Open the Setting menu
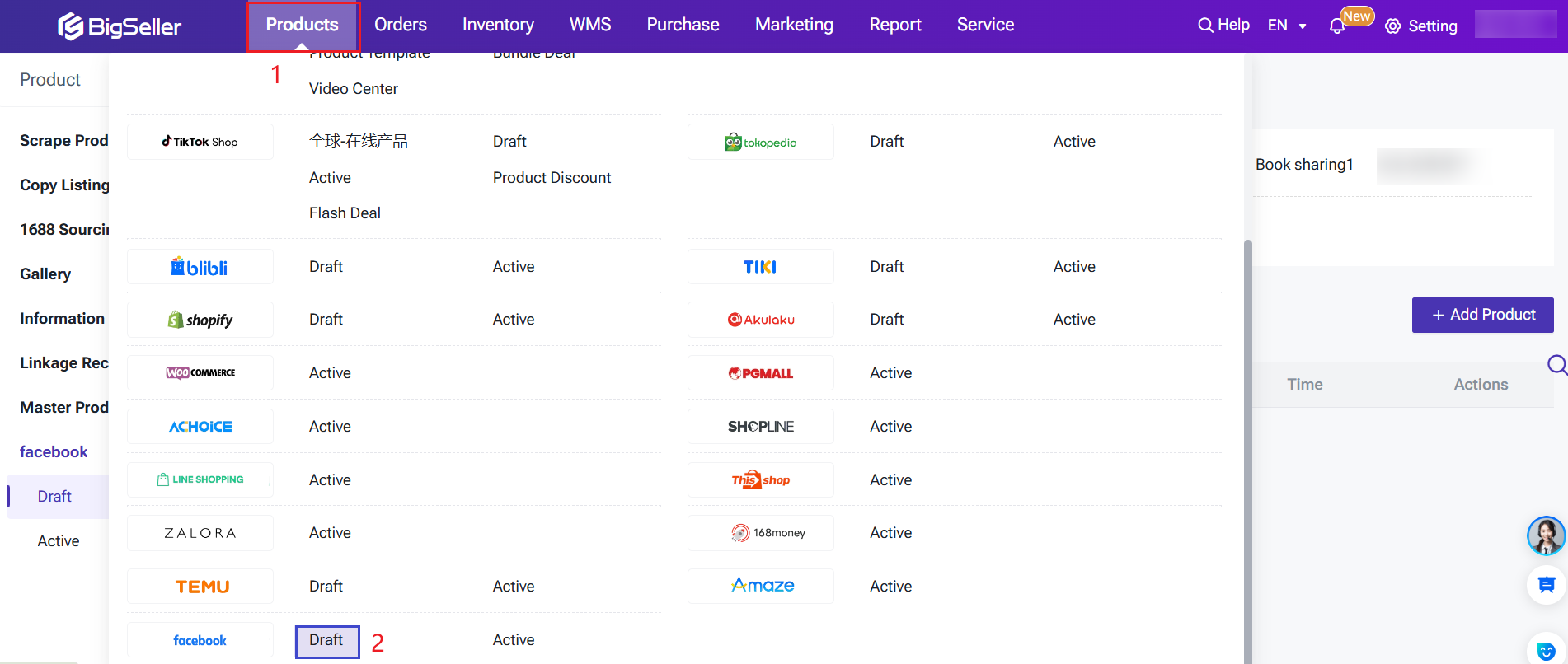The width and height of the screenshot is (1568, 664). pyautogui.click(x=1421, y=26)
